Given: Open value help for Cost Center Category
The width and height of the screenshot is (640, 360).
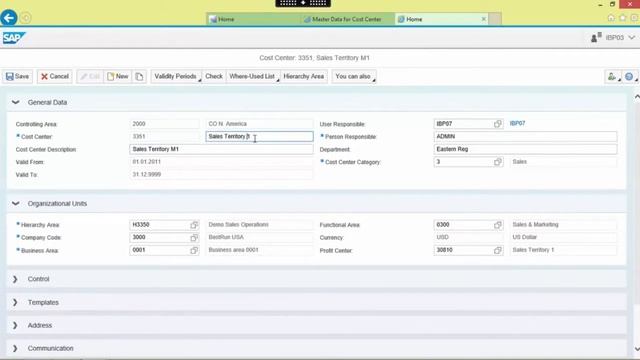Looking at the screenshot, I should point(498,162).
